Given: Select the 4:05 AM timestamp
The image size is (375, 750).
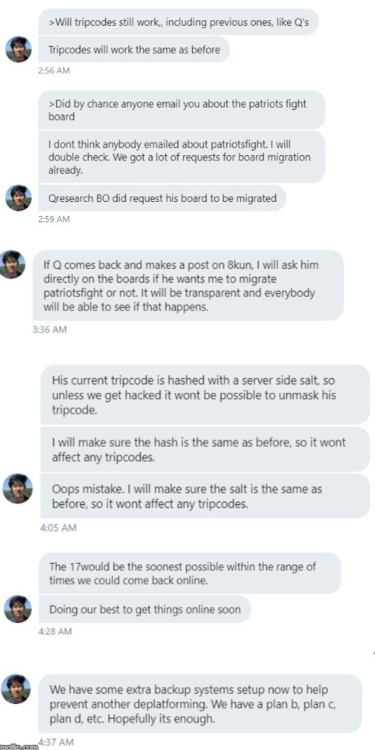Looking at the screenshot, I should pyautogui.click(x=58, y=528).
